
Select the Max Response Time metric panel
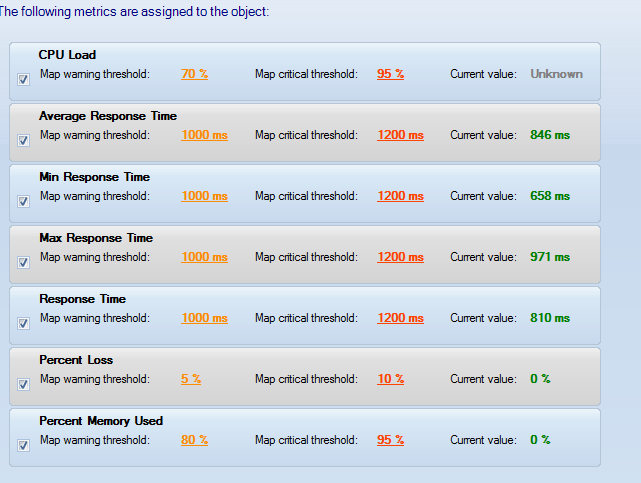(305, 255)
